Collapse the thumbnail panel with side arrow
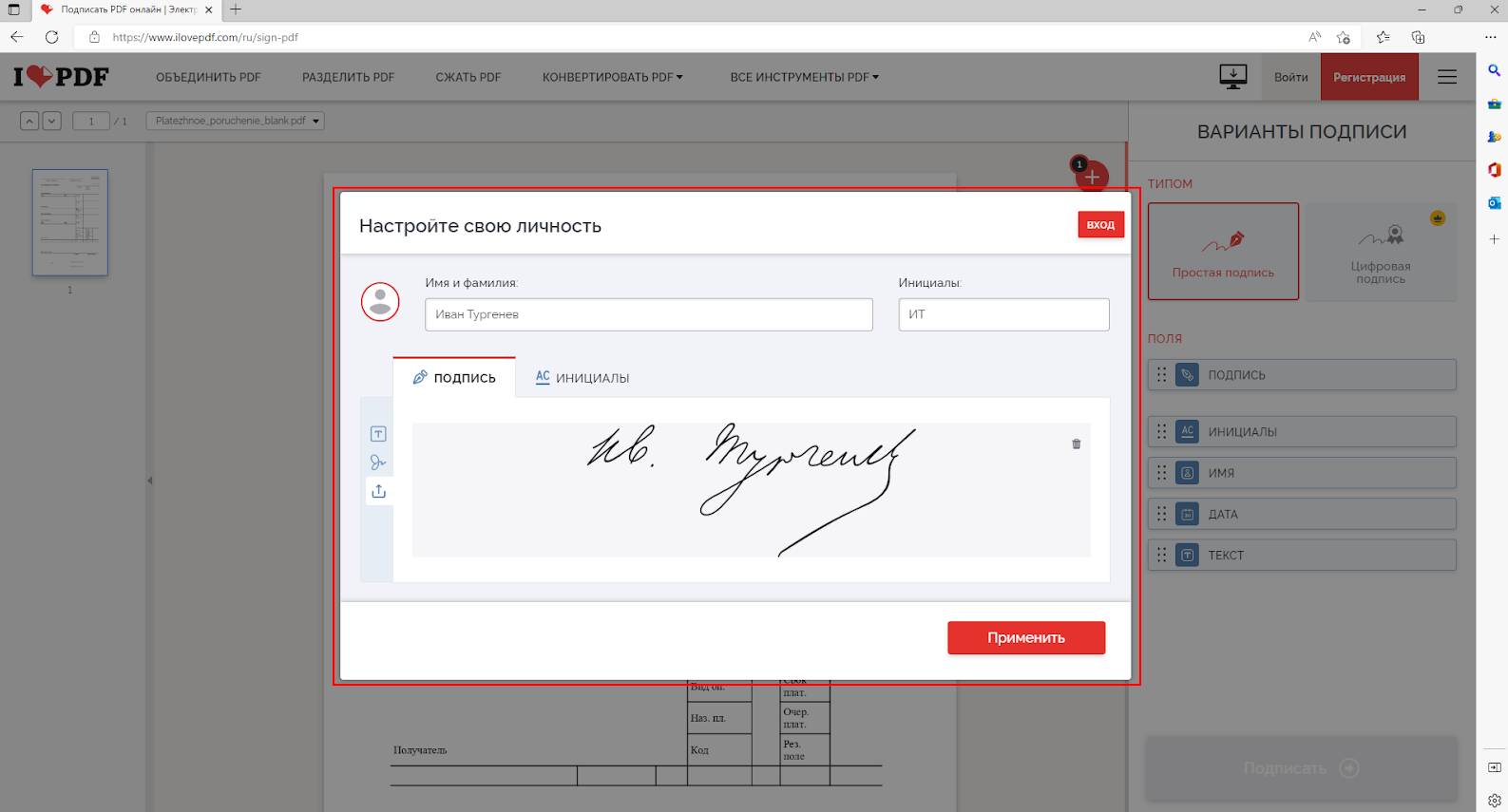The width and height of the screenshot is (1508, 812). point(149,481)
